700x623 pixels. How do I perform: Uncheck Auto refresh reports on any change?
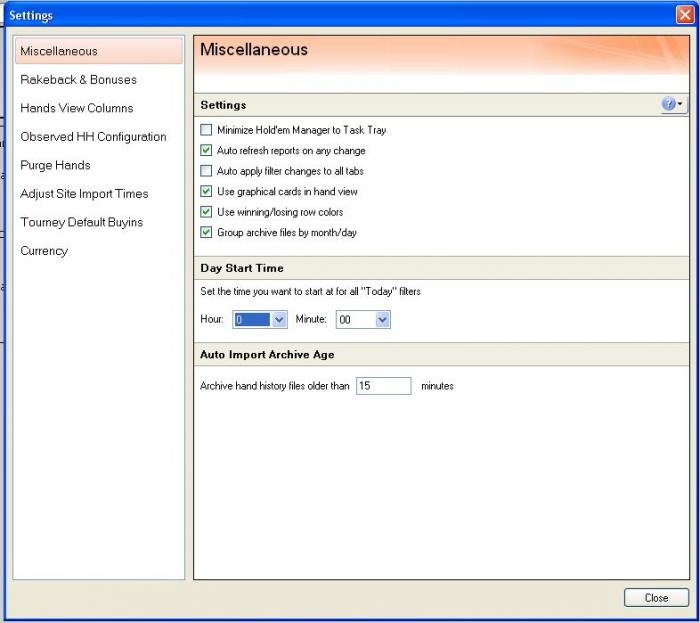click(206, 150)
